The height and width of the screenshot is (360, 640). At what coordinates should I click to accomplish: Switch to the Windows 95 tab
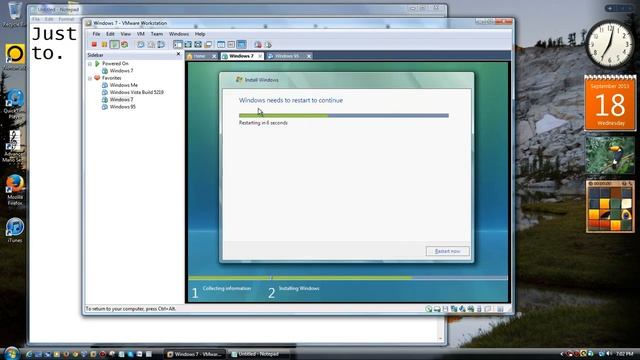tap(286, 56)
